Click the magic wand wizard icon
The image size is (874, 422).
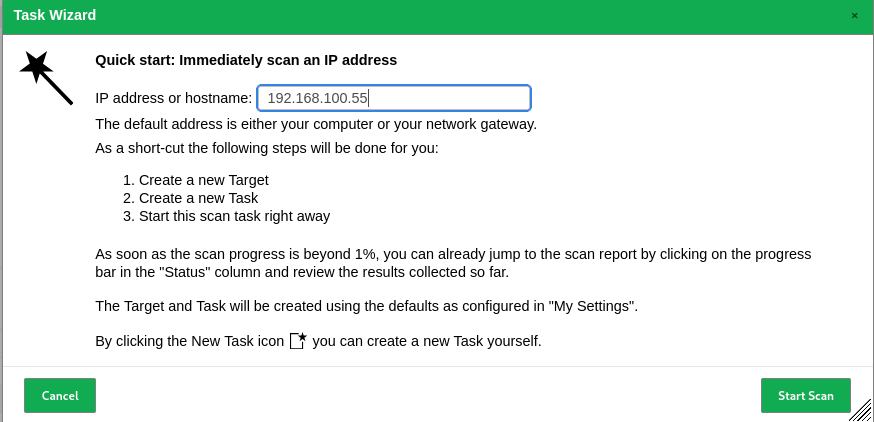46,77
